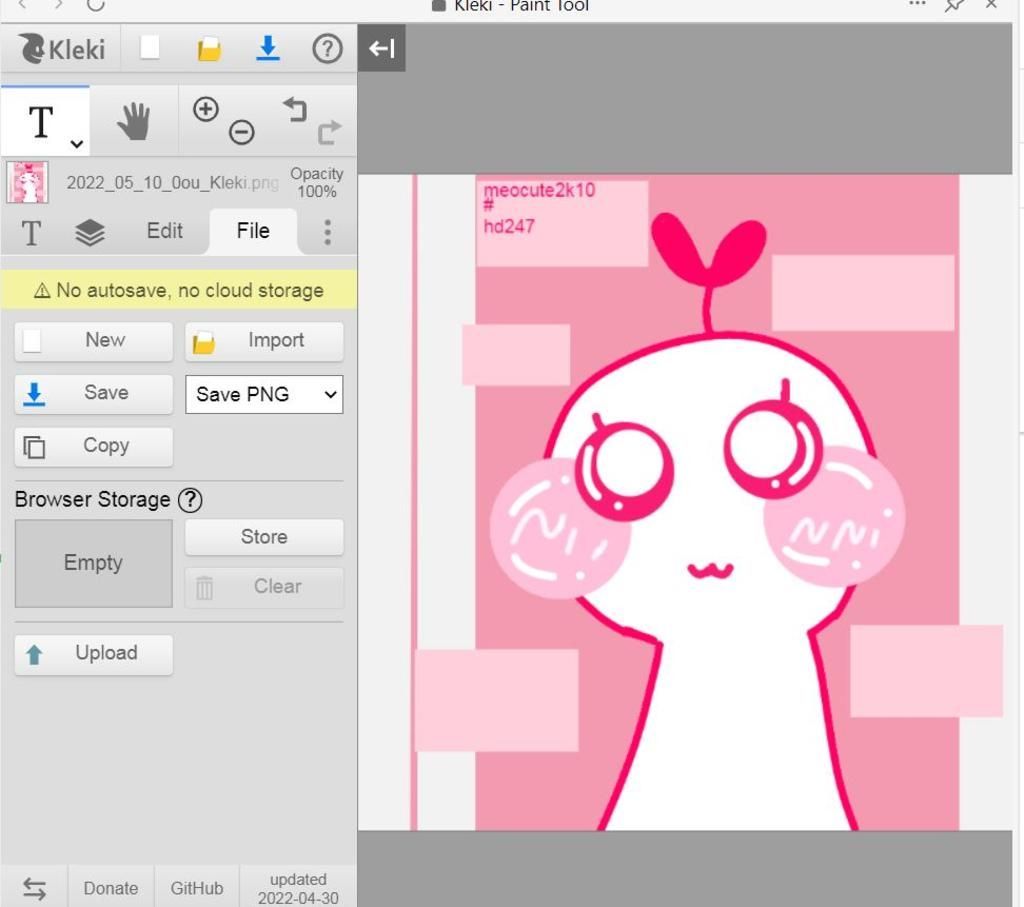The width and height of the screenshot is (1024, 907).
Task: Click the Import button
Action: click(x=264, y=341)
